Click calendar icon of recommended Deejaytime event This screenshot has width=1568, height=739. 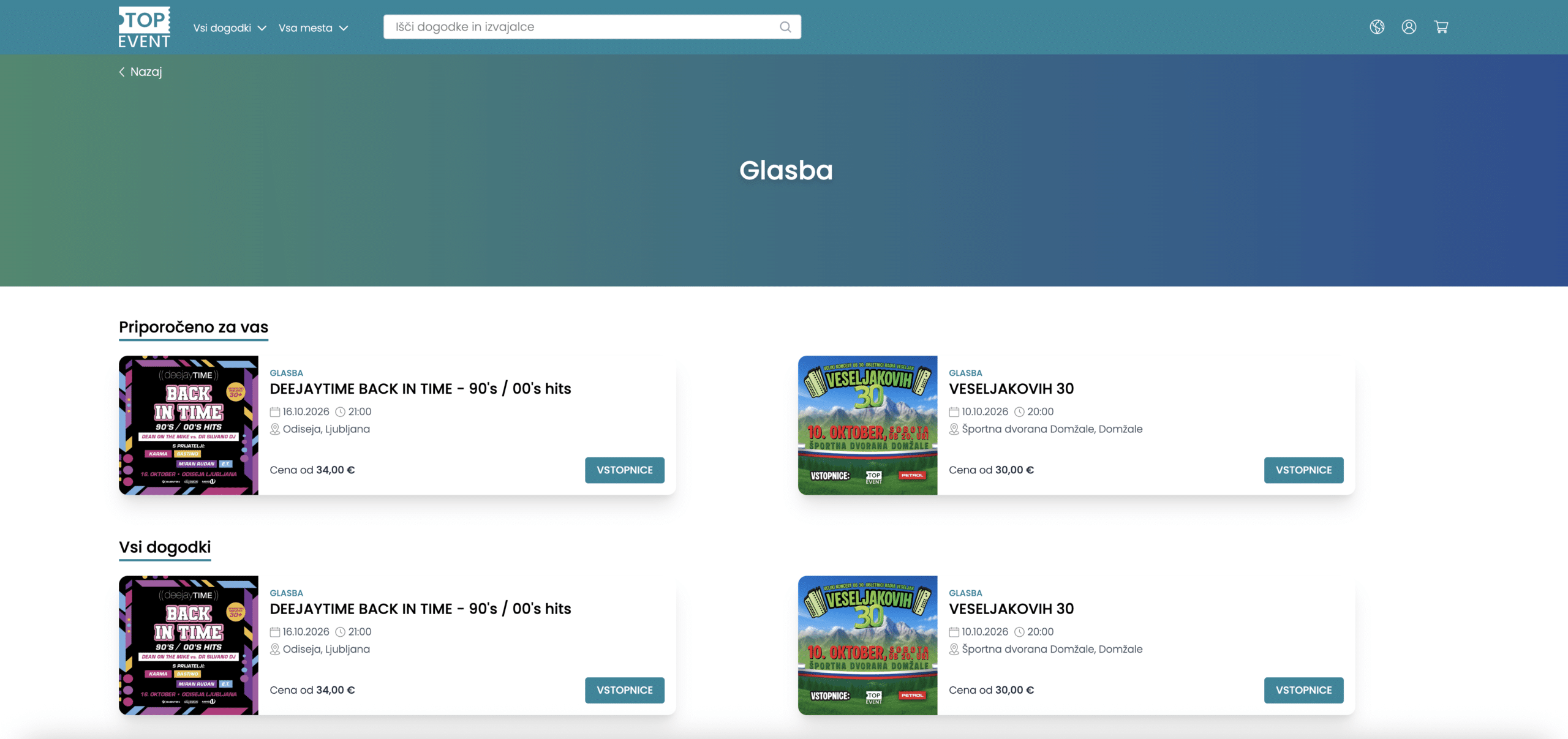pos(275,412)
